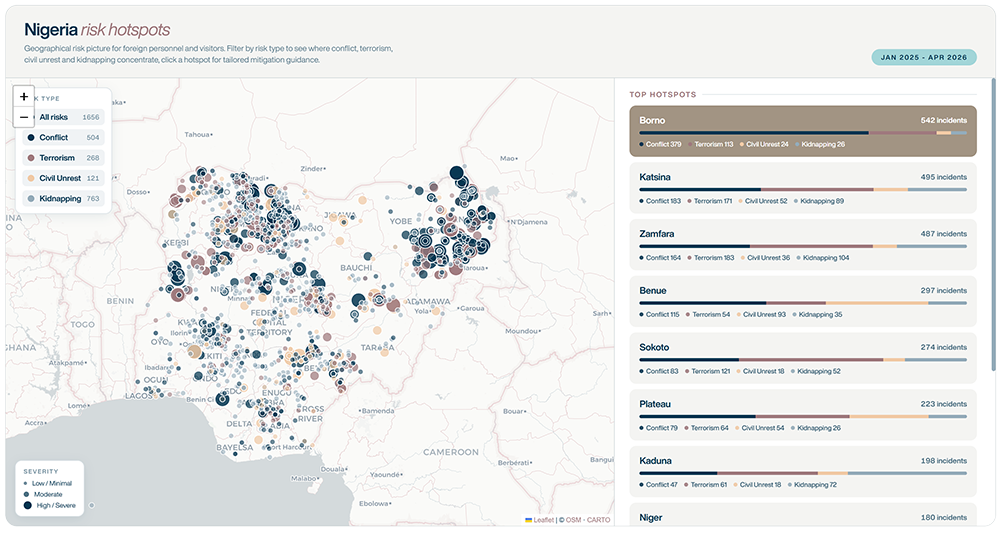1000x538 pixels.
Task: Click the Conflict color dot in filter panel
Action: pos(31,138)
